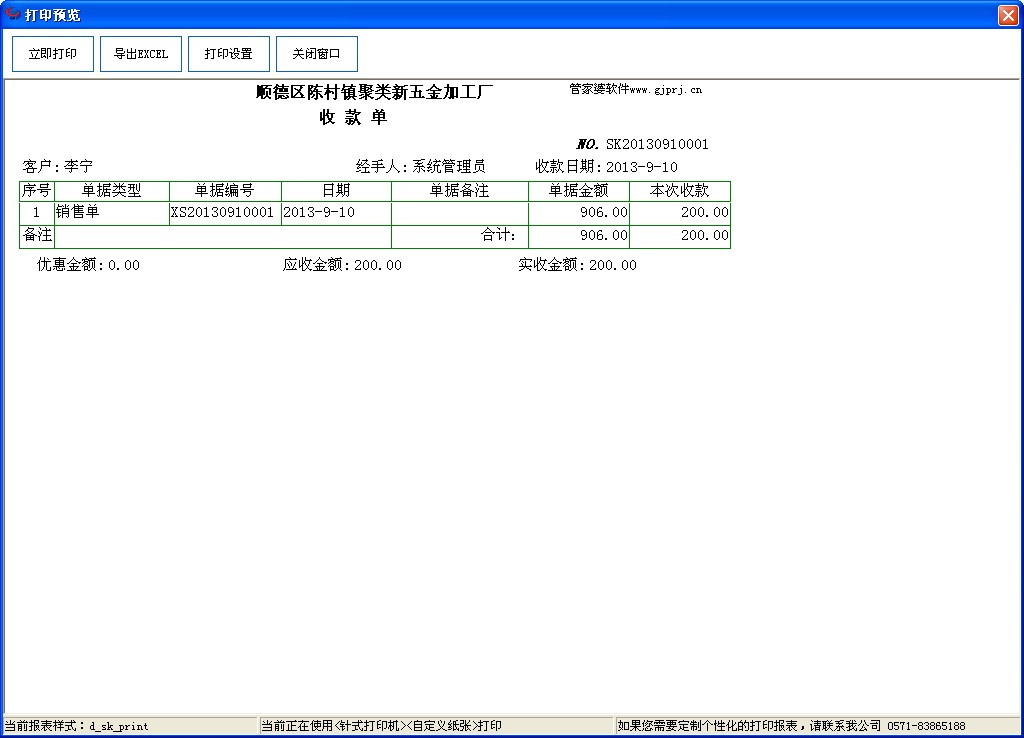
Task: Click the 2013-9-10 date cell in row 1
Action: (x=336, y=212)
